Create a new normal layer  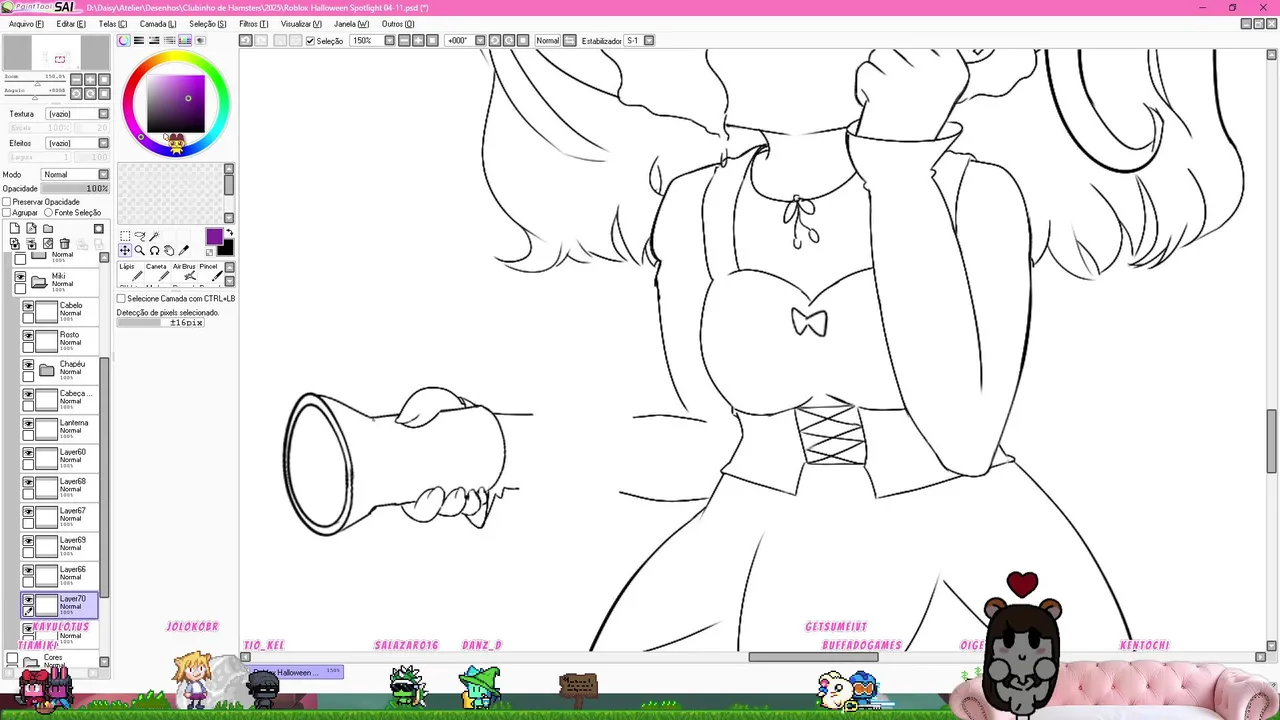click(15, 229)
